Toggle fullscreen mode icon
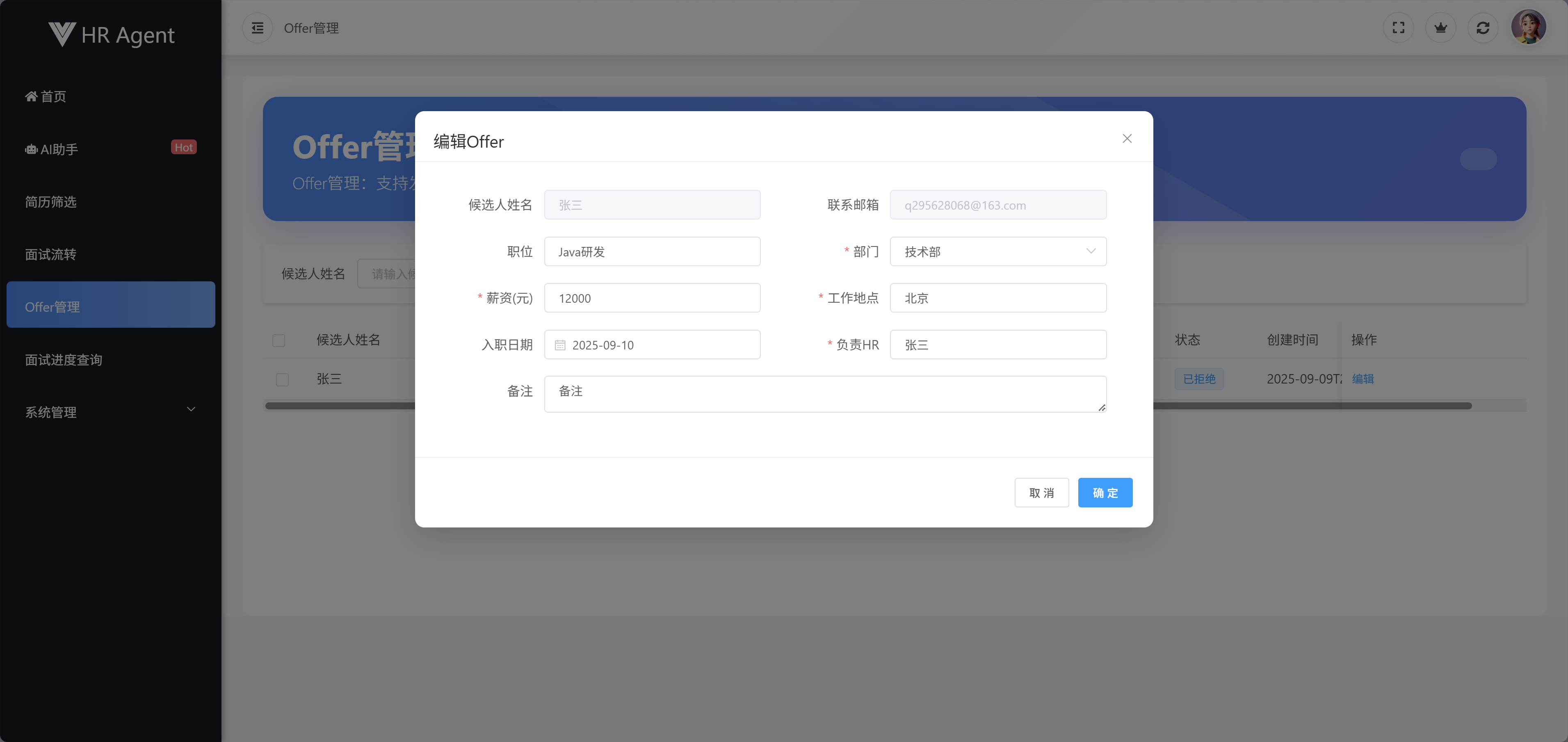This screenshot has width=1568, height=742. point(1398,28)
